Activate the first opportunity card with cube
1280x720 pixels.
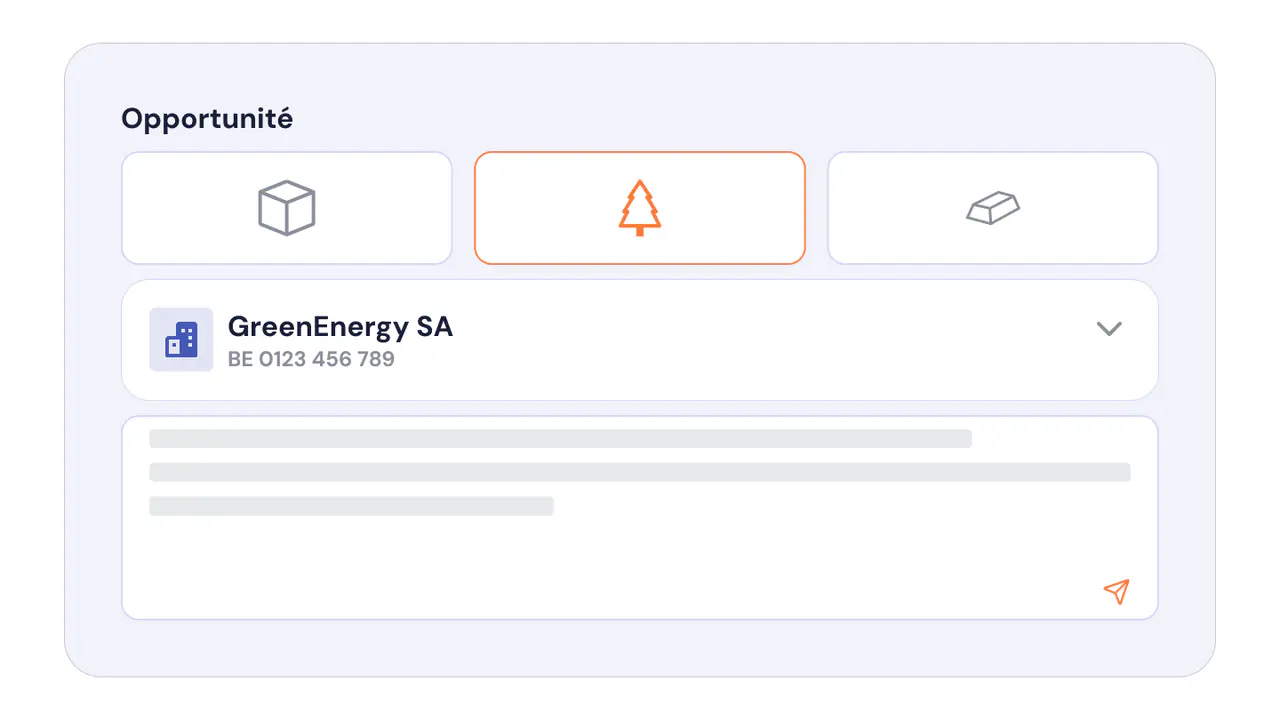tap(287, 208)
